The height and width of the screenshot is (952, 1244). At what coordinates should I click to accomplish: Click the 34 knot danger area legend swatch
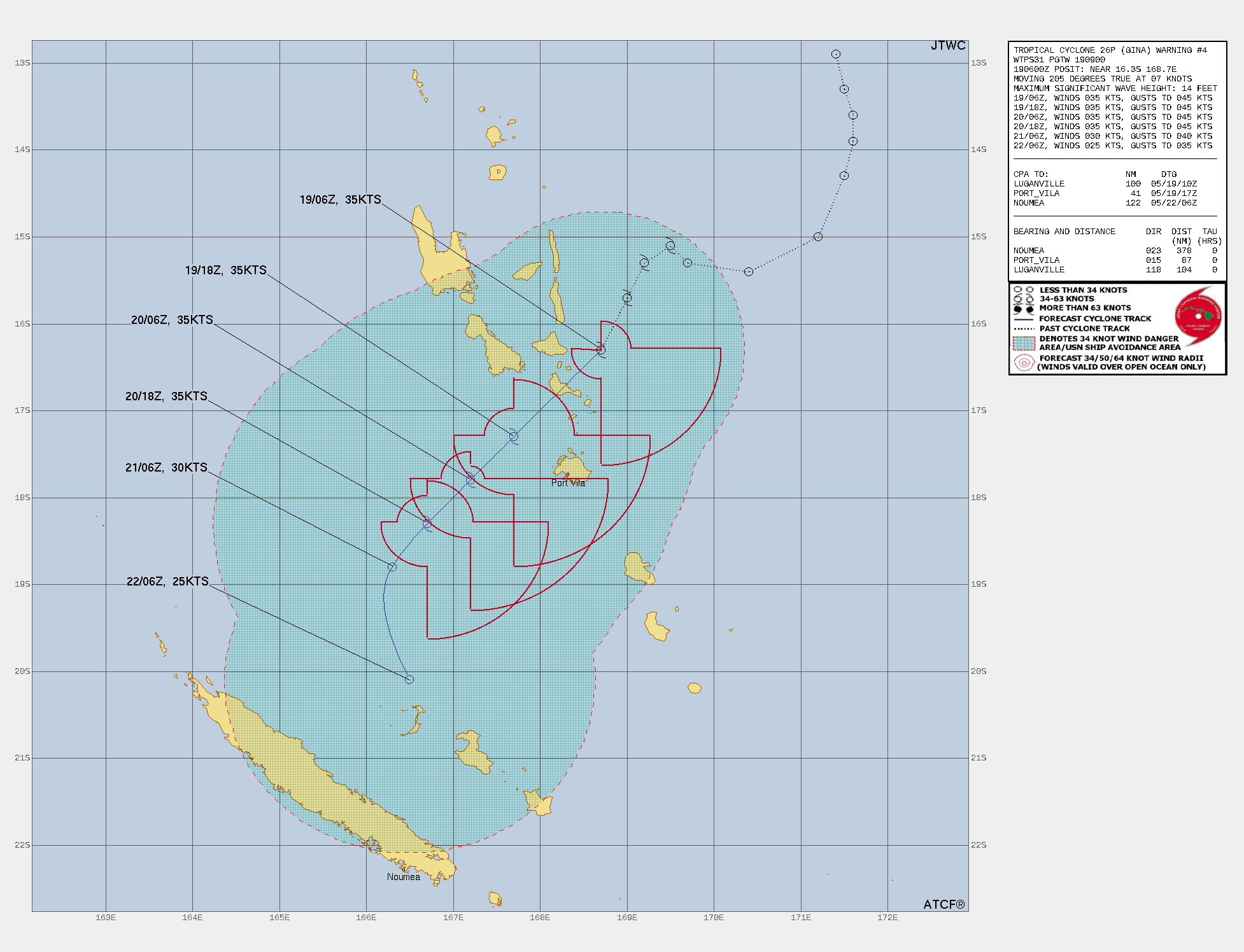tap(1024, 343)
